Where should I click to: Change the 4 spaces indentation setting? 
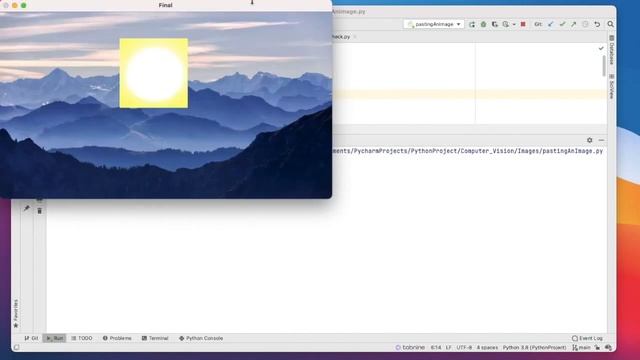[487, 347]
